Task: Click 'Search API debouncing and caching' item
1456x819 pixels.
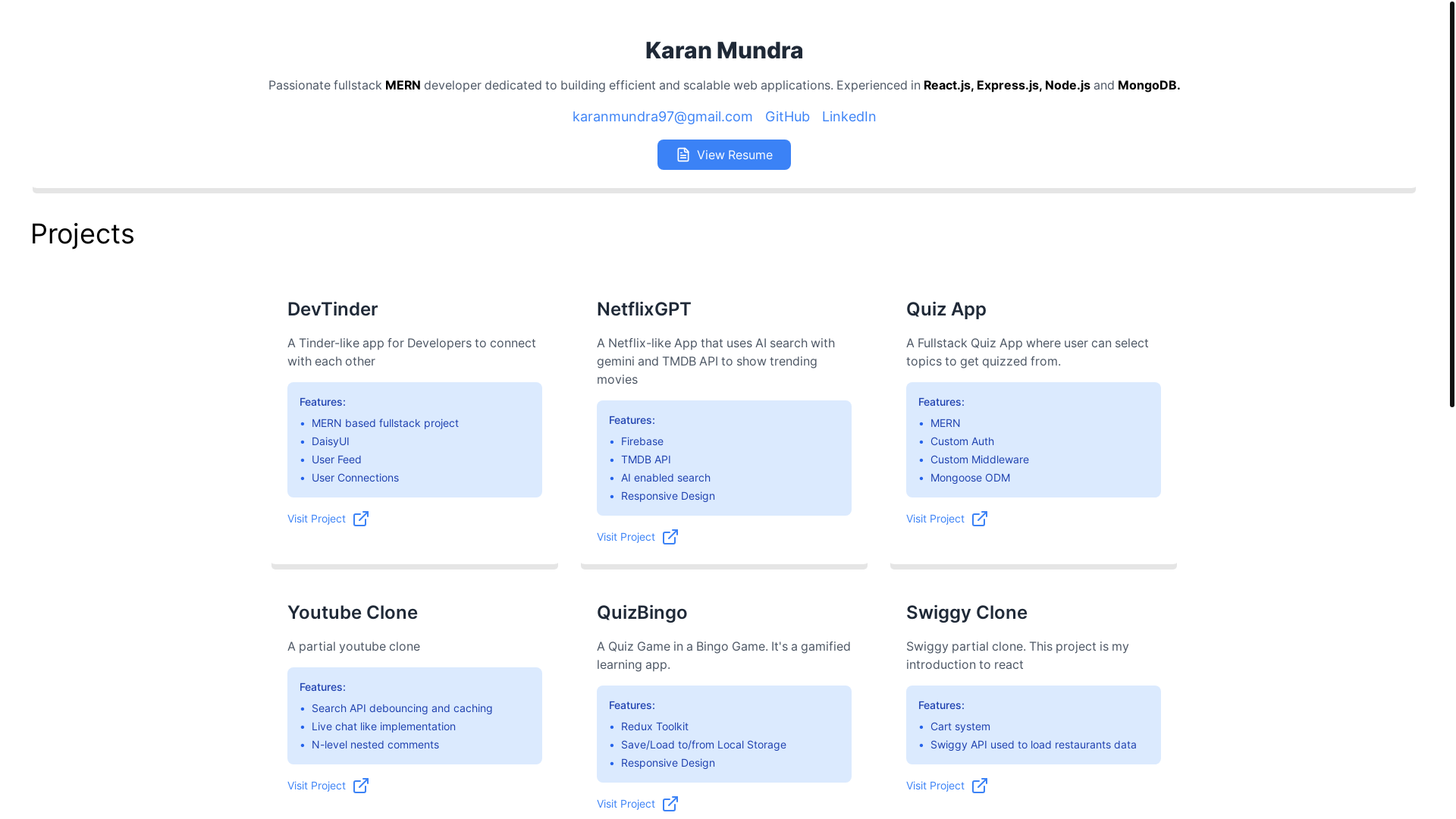Action: tap(402, 708)
